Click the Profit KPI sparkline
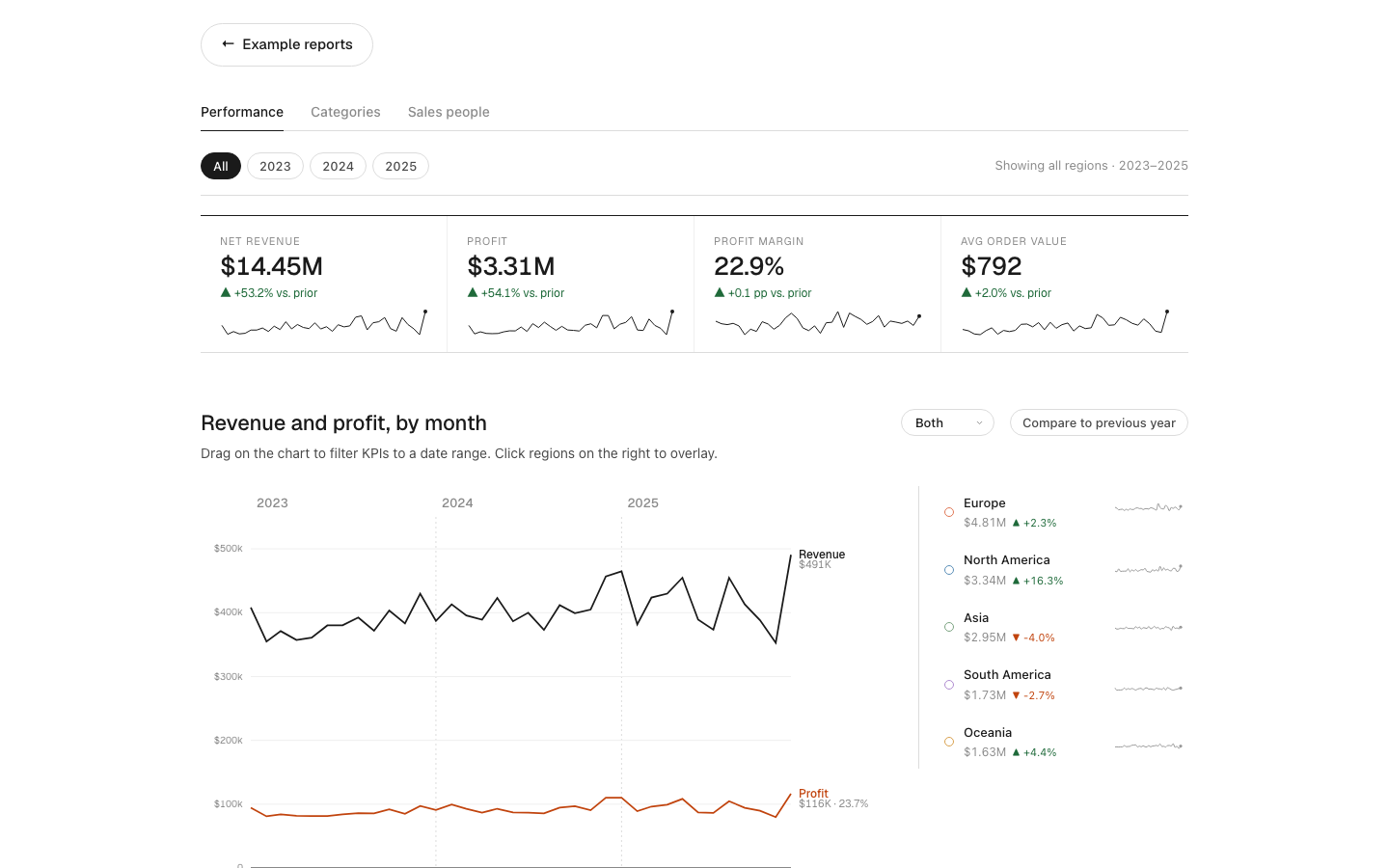 point(571,323)
